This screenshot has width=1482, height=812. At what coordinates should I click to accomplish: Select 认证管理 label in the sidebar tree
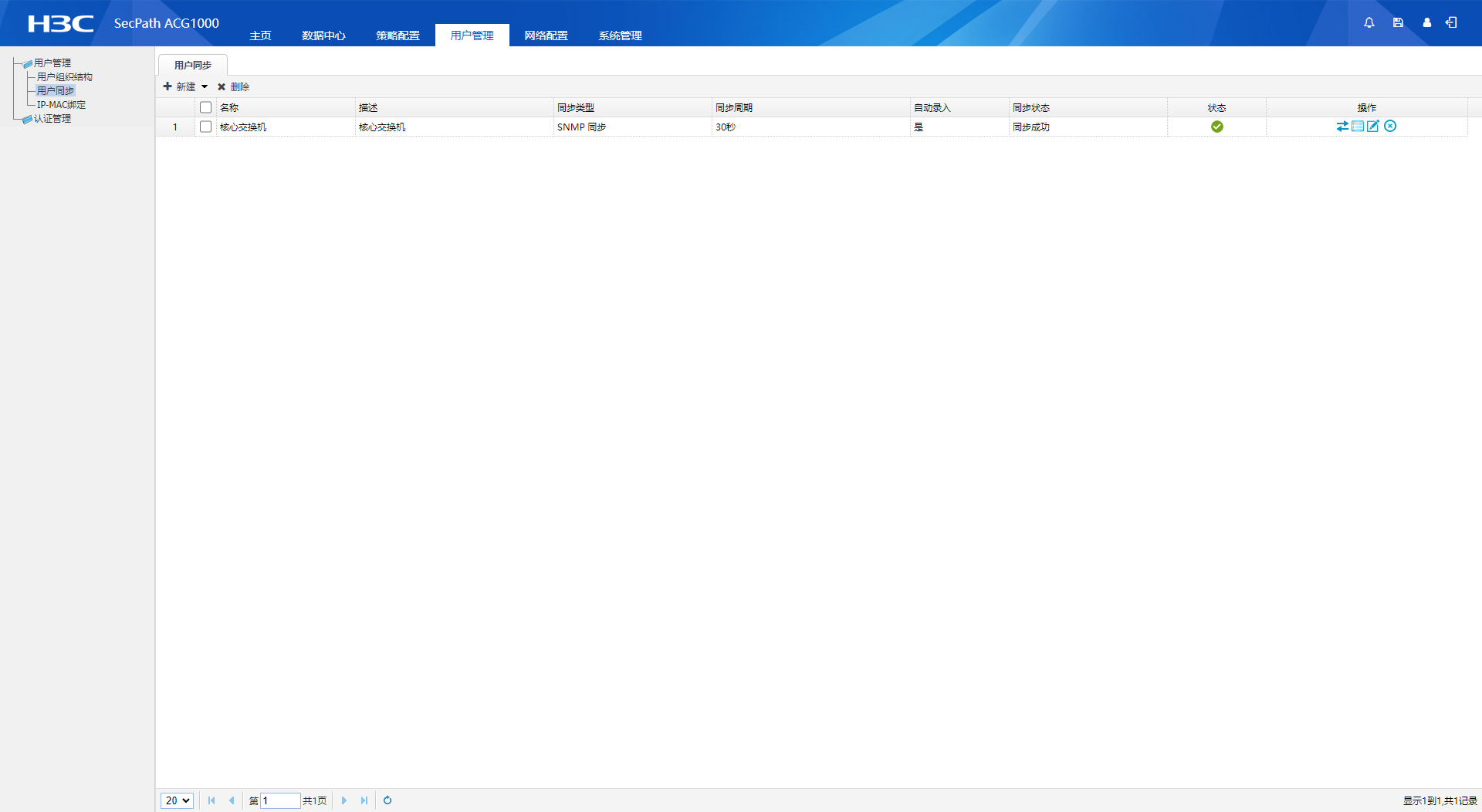(x=52, y=119)
